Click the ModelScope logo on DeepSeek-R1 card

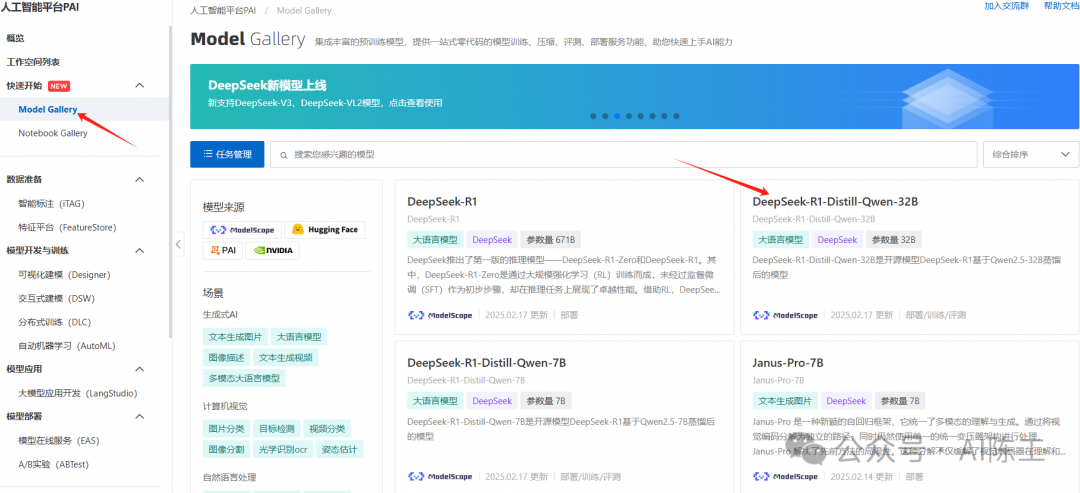tap(439, 315)
